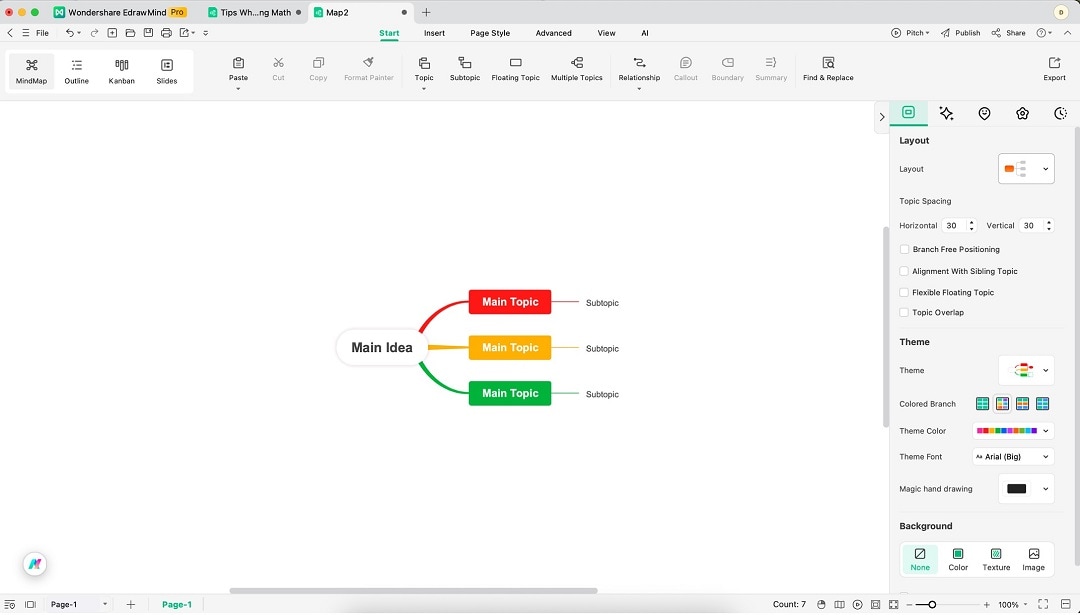Screen dimensions: 1080x615
Task: Set background fill to Color
Action: [x=957, y=558]
